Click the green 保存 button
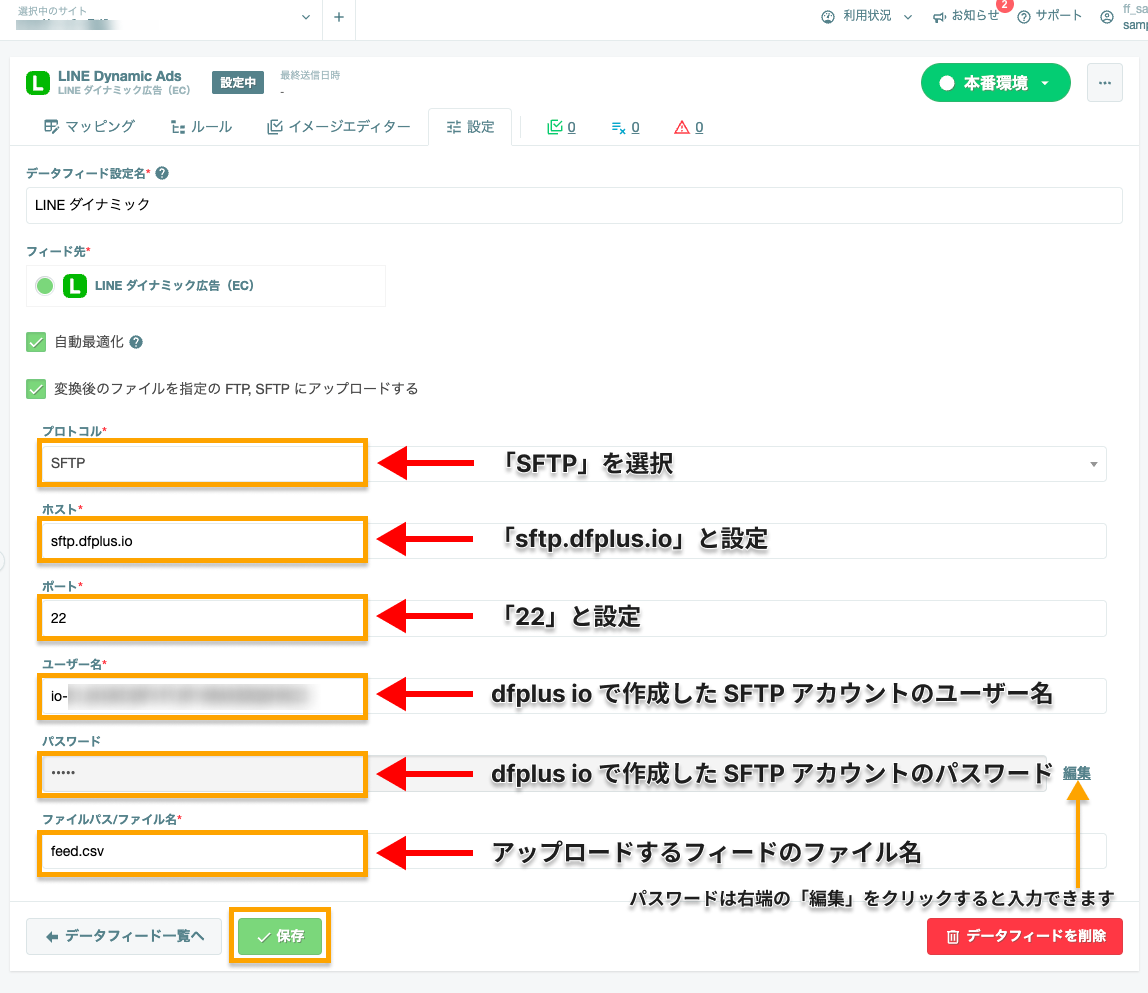1148x993 pixels. (280, 936)
